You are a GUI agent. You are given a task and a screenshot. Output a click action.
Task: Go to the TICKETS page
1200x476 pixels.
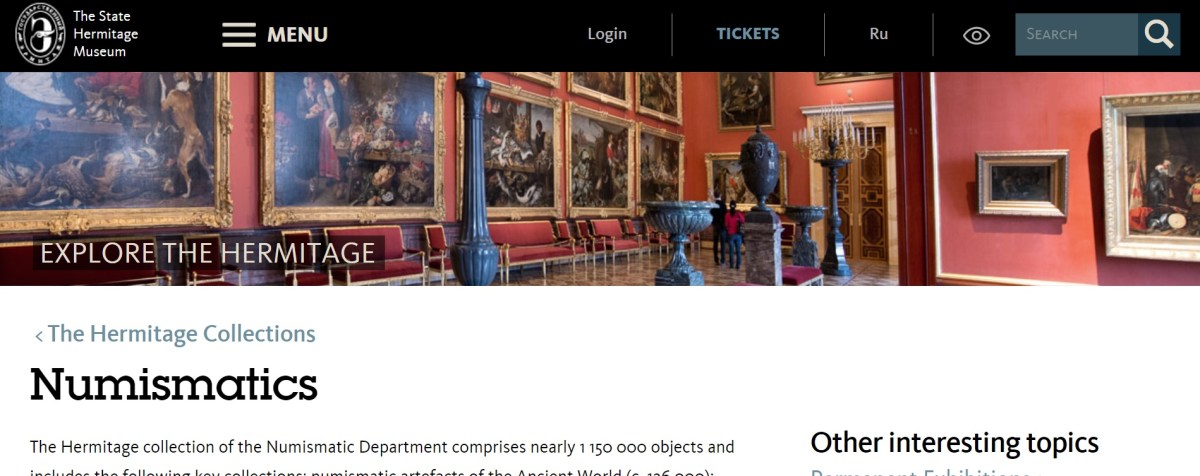pos(747,34)
